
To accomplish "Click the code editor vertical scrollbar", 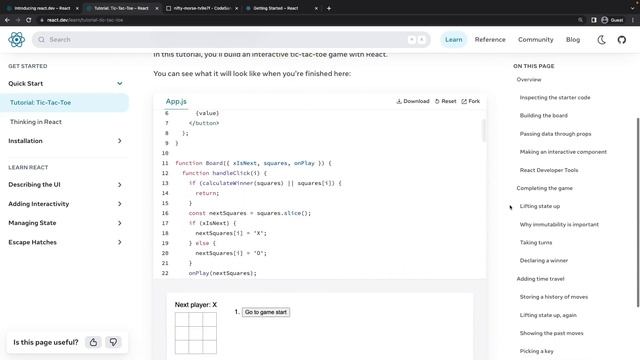I will tap(484, 130).
